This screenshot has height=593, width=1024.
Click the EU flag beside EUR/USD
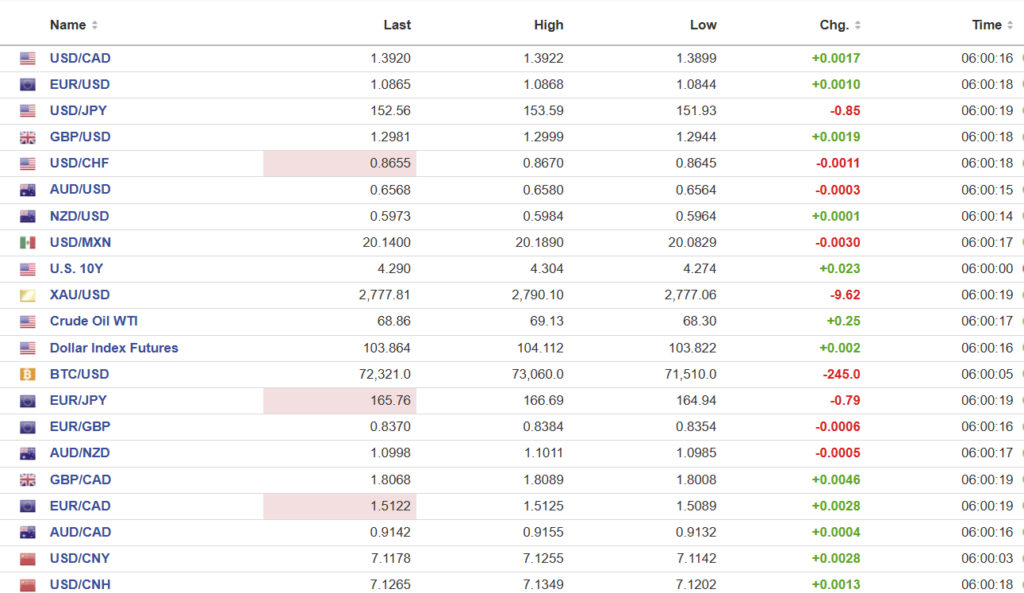tap(27, 85)
